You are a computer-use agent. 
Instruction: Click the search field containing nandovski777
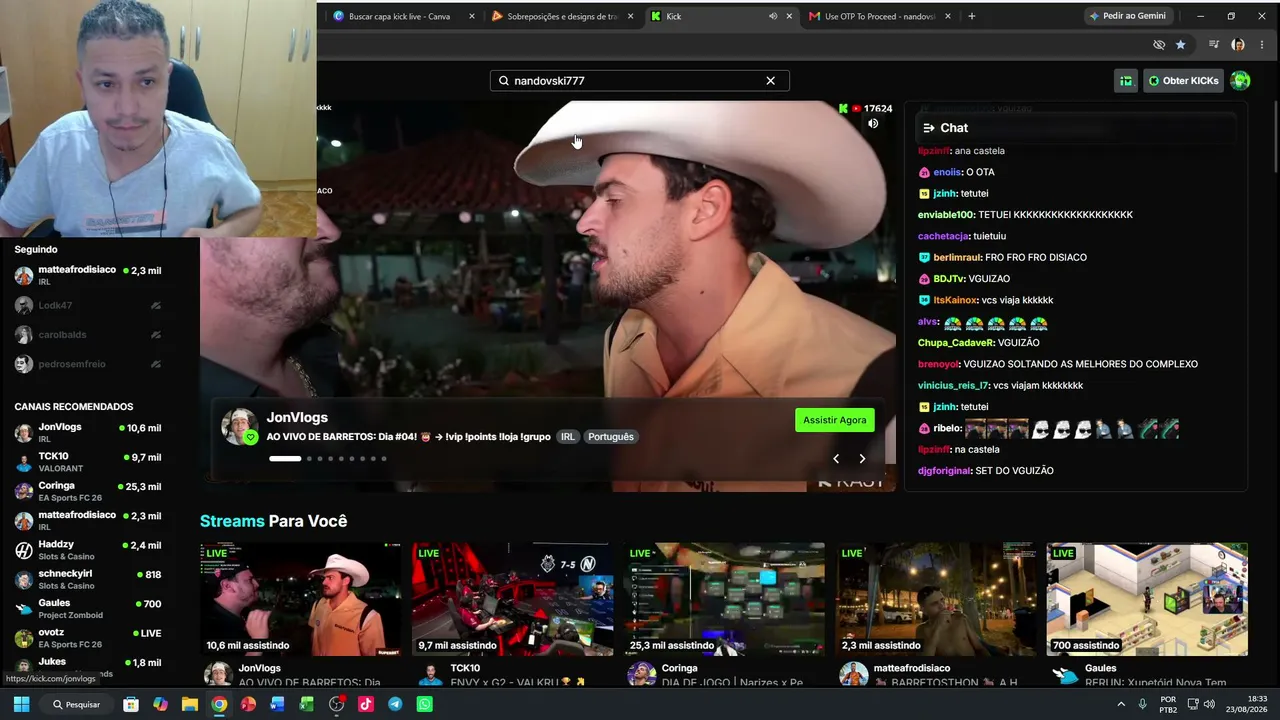click(x=640, y=81)
